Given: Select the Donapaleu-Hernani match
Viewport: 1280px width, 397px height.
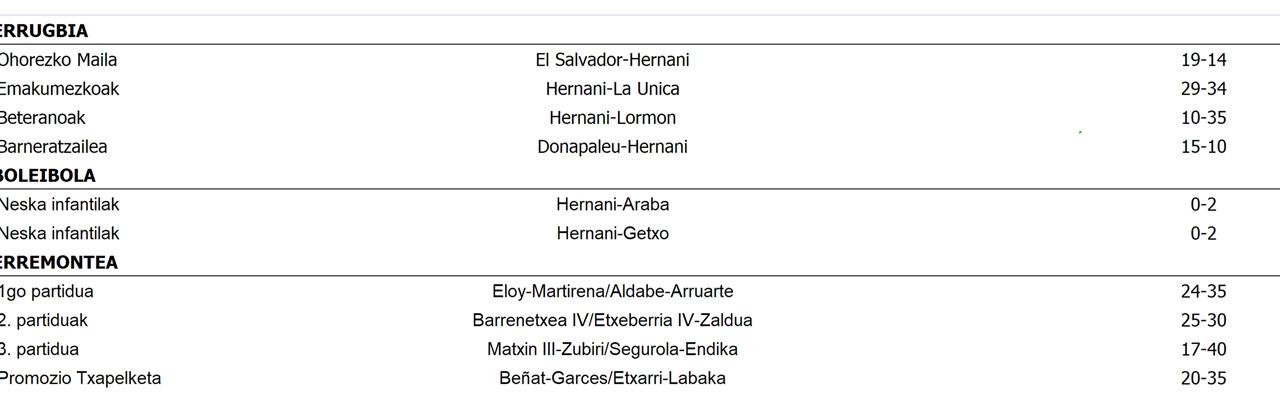Looking at the screenshot, I should (612, 147).
